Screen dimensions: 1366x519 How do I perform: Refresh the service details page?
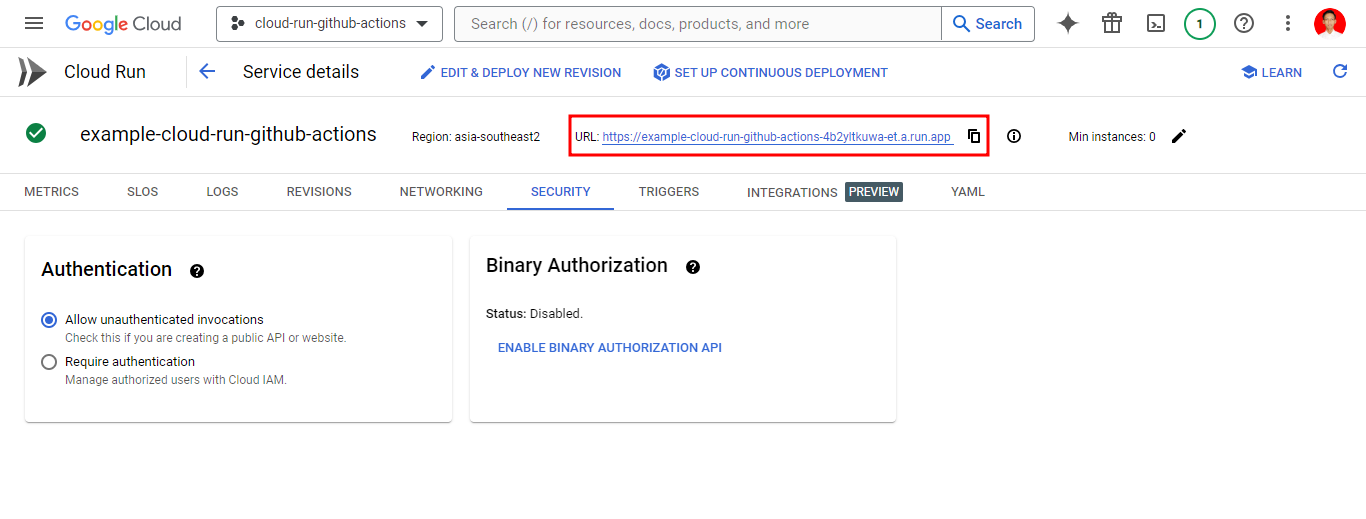(x=1340, y=71)
